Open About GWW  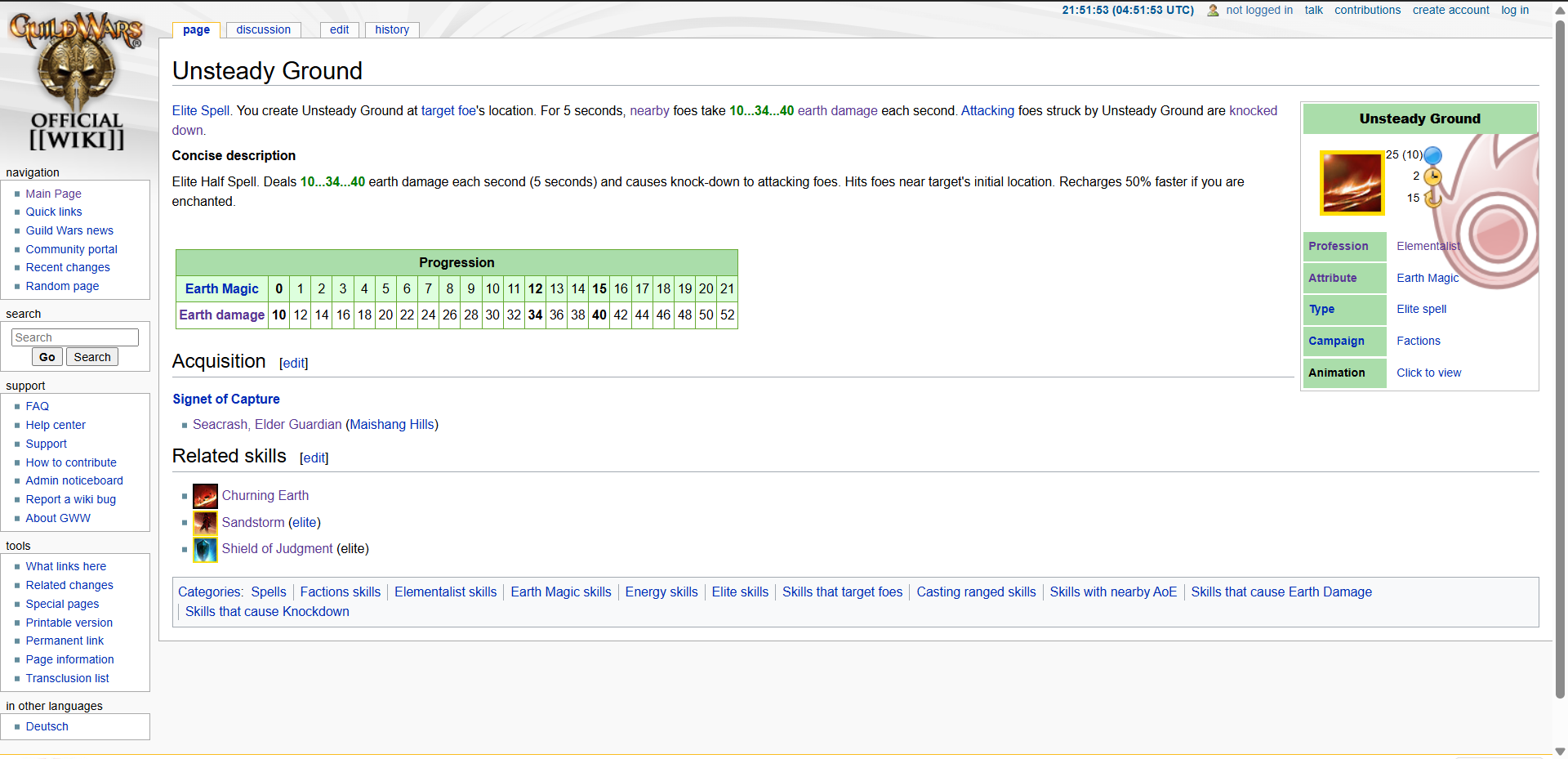tap(58, 518)
